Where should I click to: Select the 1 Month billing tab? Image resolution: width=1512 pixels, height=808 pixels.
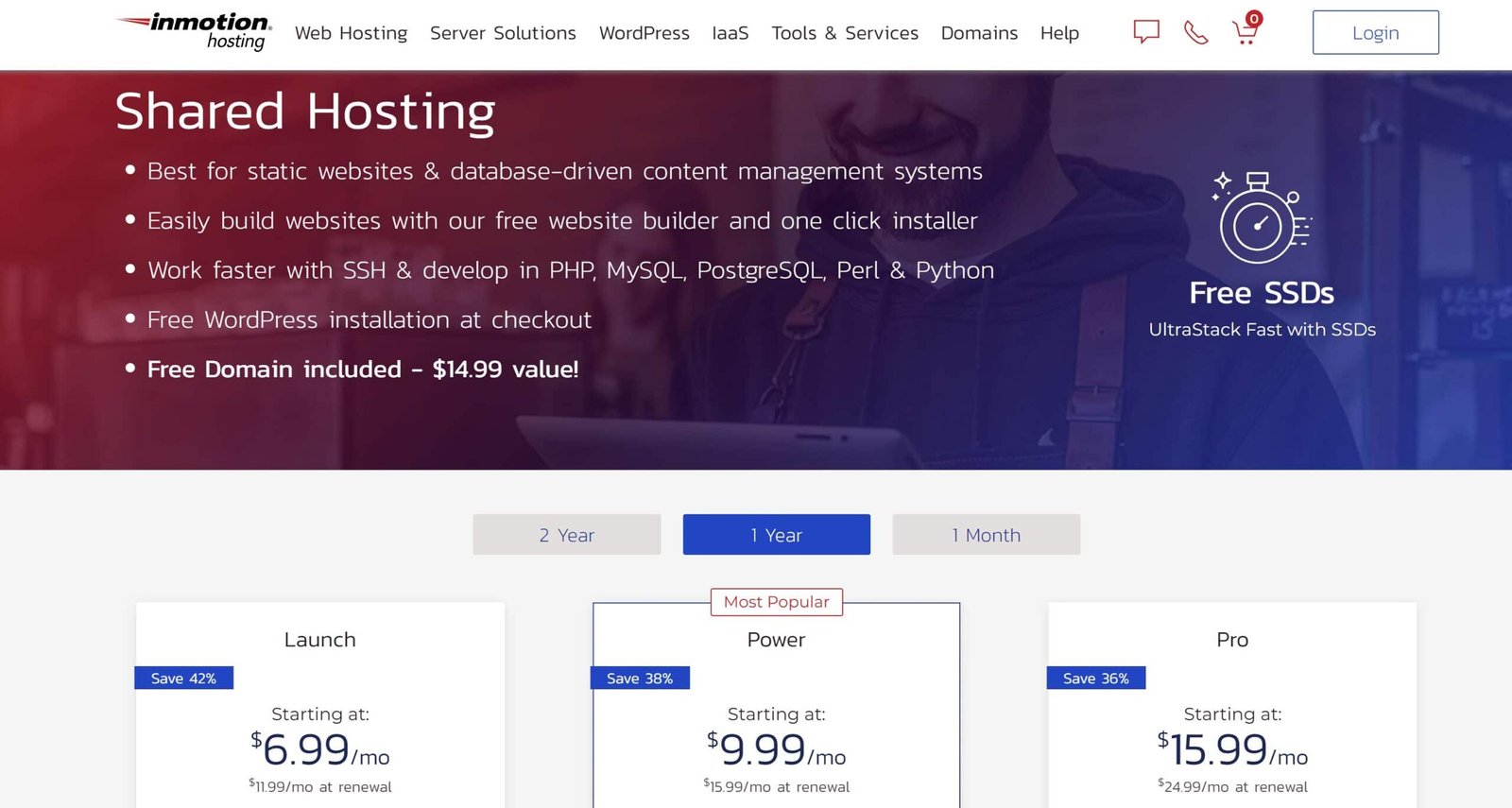point(987,535)
